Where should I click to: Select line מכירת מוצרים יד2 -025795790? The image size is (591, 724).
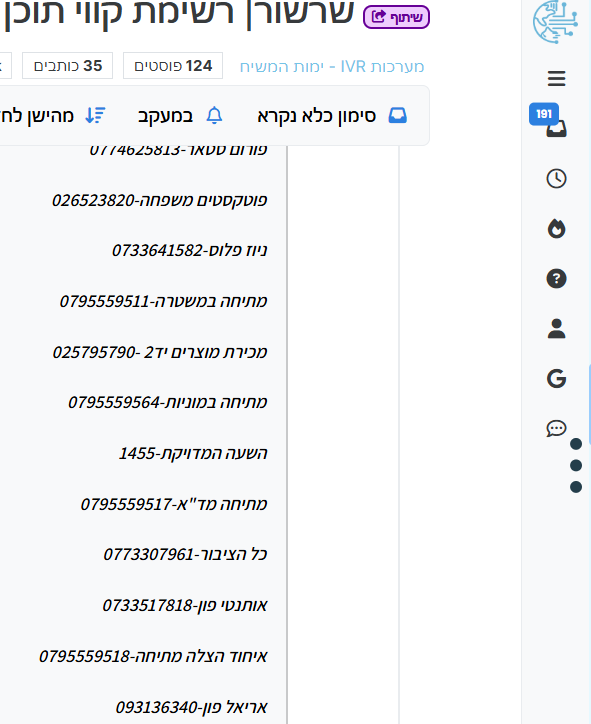(160, 352)
